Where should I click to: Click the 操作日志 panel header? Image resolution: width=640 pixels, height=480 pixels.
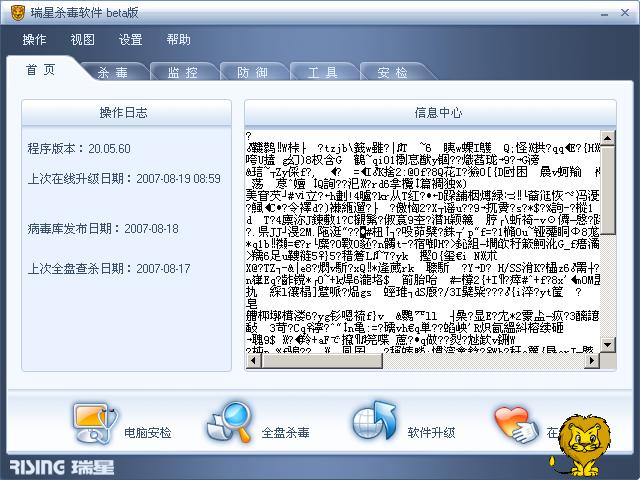click(x=127, y=113)
